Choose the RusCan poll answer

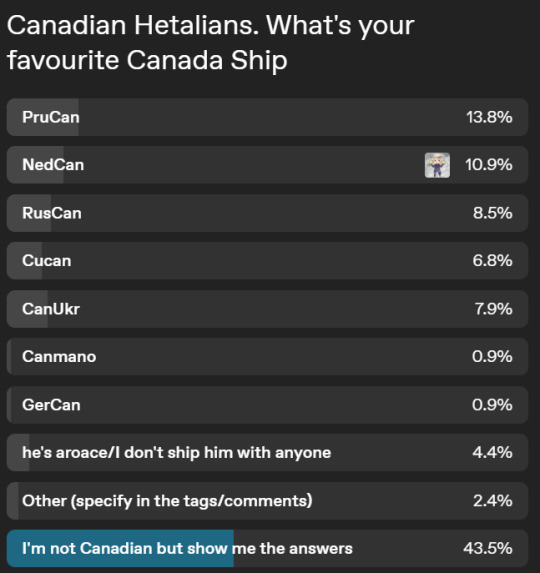(x=267, y=213)
